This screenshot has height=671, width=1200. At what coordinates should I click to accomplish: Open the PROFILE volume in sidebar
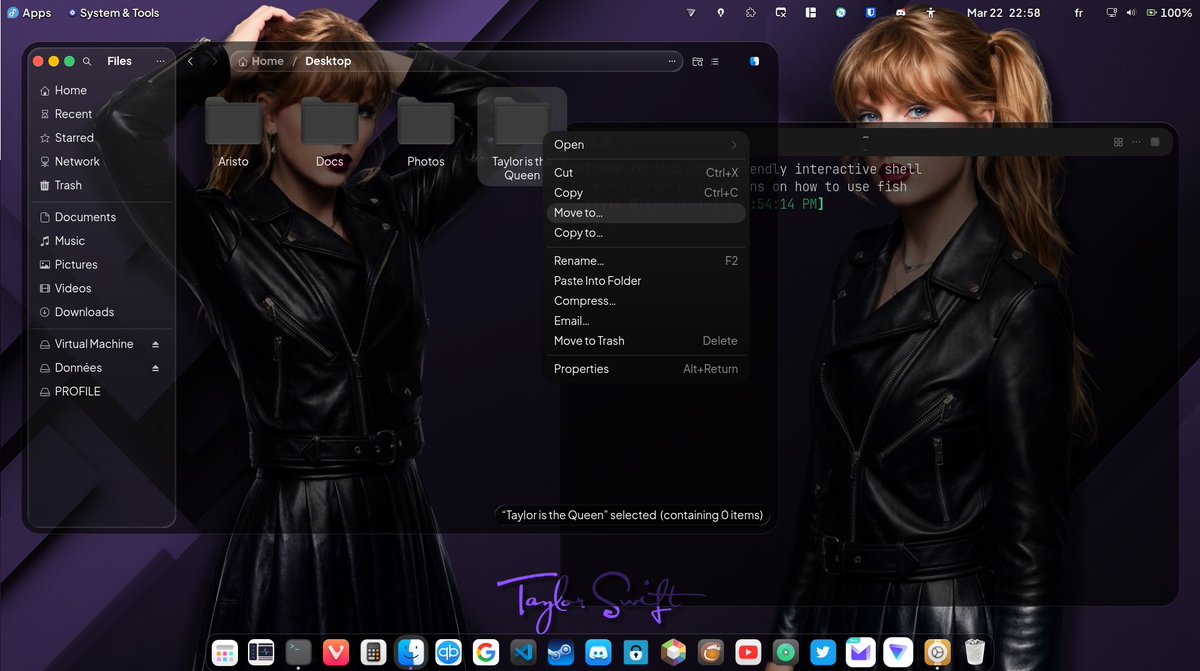click(100, 392)
